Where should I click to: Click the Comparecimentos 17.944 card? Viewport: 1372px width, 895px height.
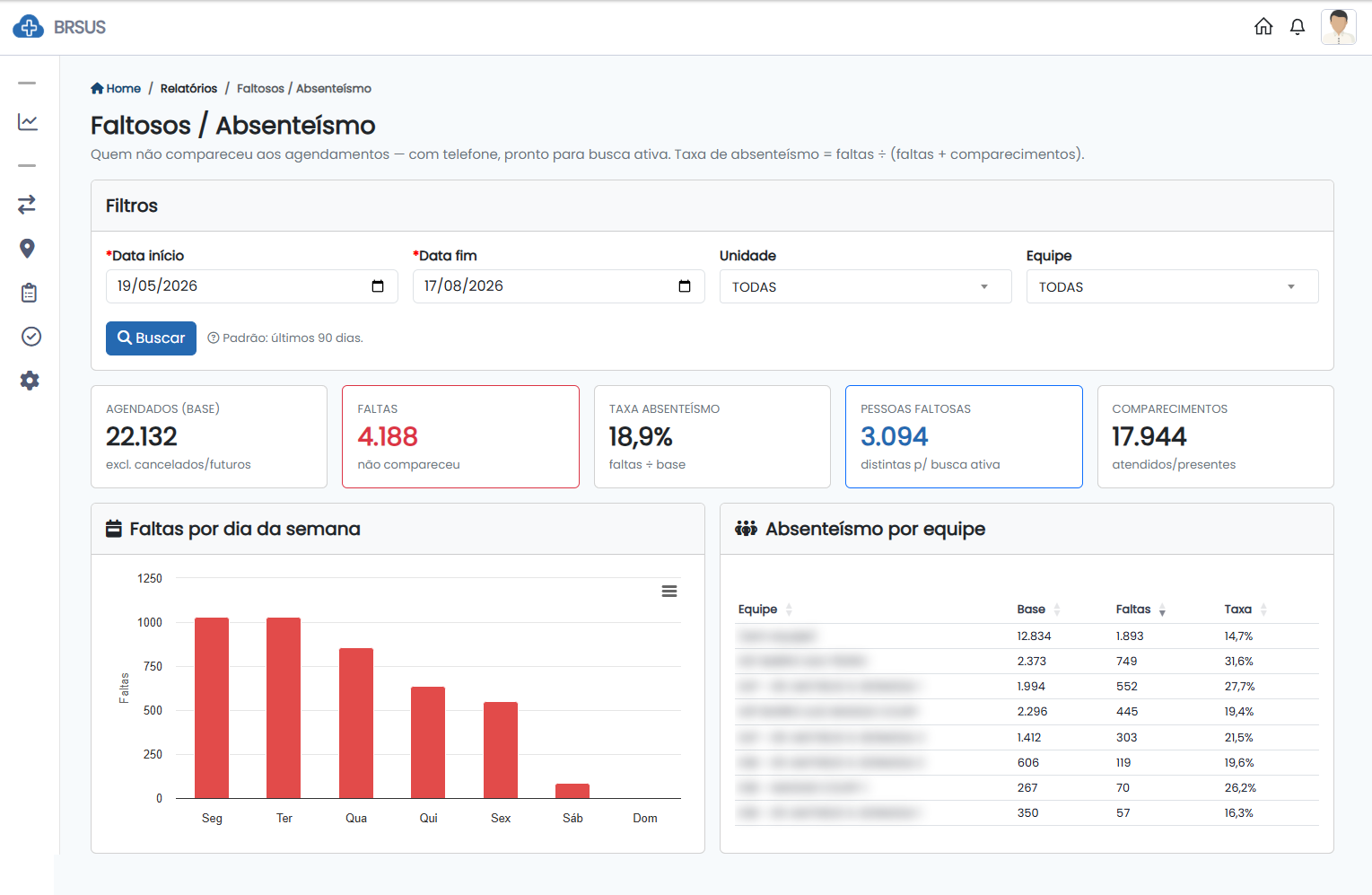[x=1215, y=436]
